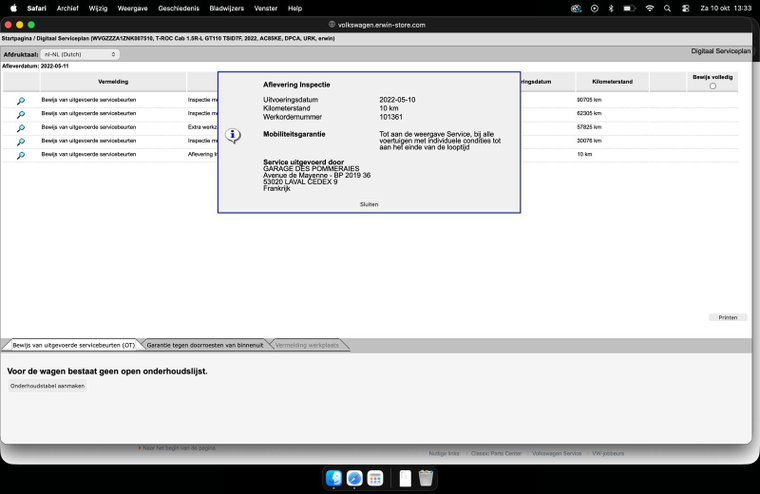Select Bewijs van uitgevoerde servicebeurten tab
Screen dimensions: 760x494
(x=74, y=345)
